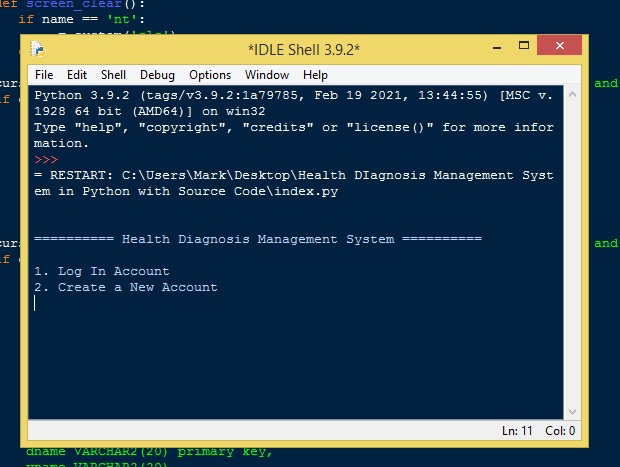This screenshot has height=467, width=620.
Task: Open the Edit menu
Action: tap(77, 75)
